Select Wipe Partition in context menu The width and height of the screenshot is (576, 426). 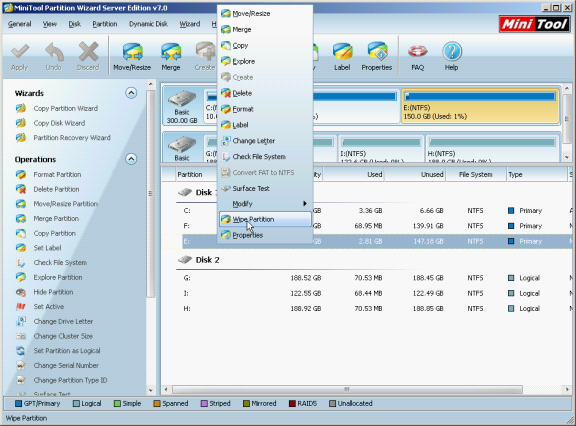point(265,219)
